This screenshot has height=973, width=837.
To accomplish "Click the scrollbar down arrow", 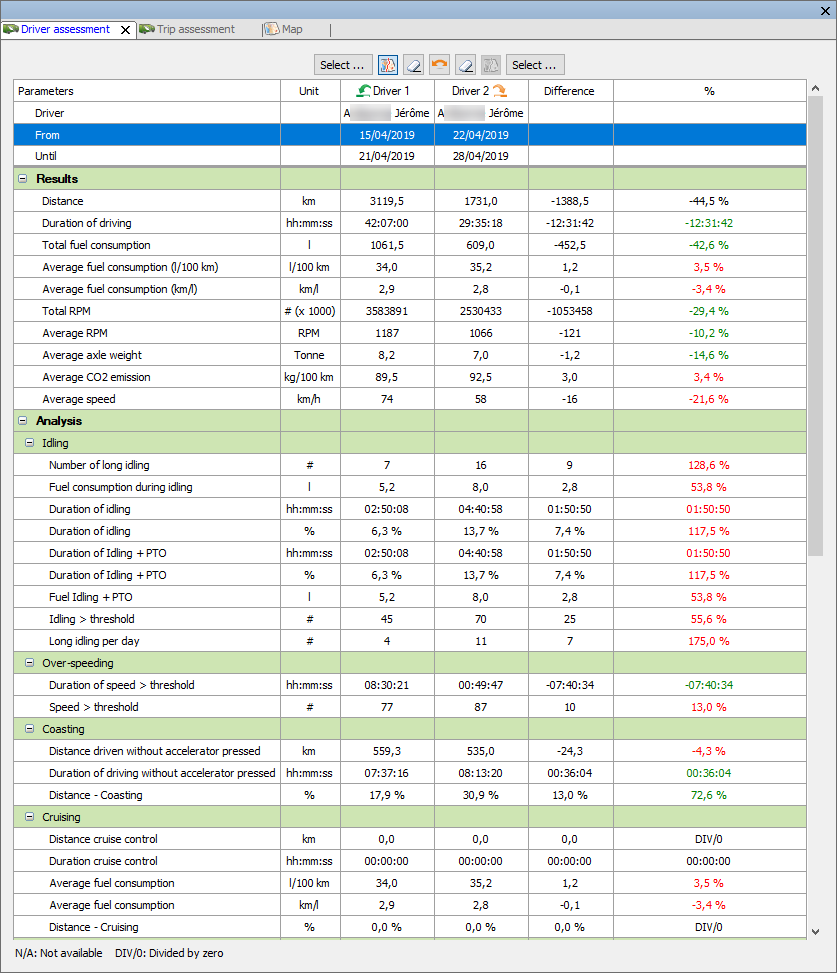I will (815, 931).
